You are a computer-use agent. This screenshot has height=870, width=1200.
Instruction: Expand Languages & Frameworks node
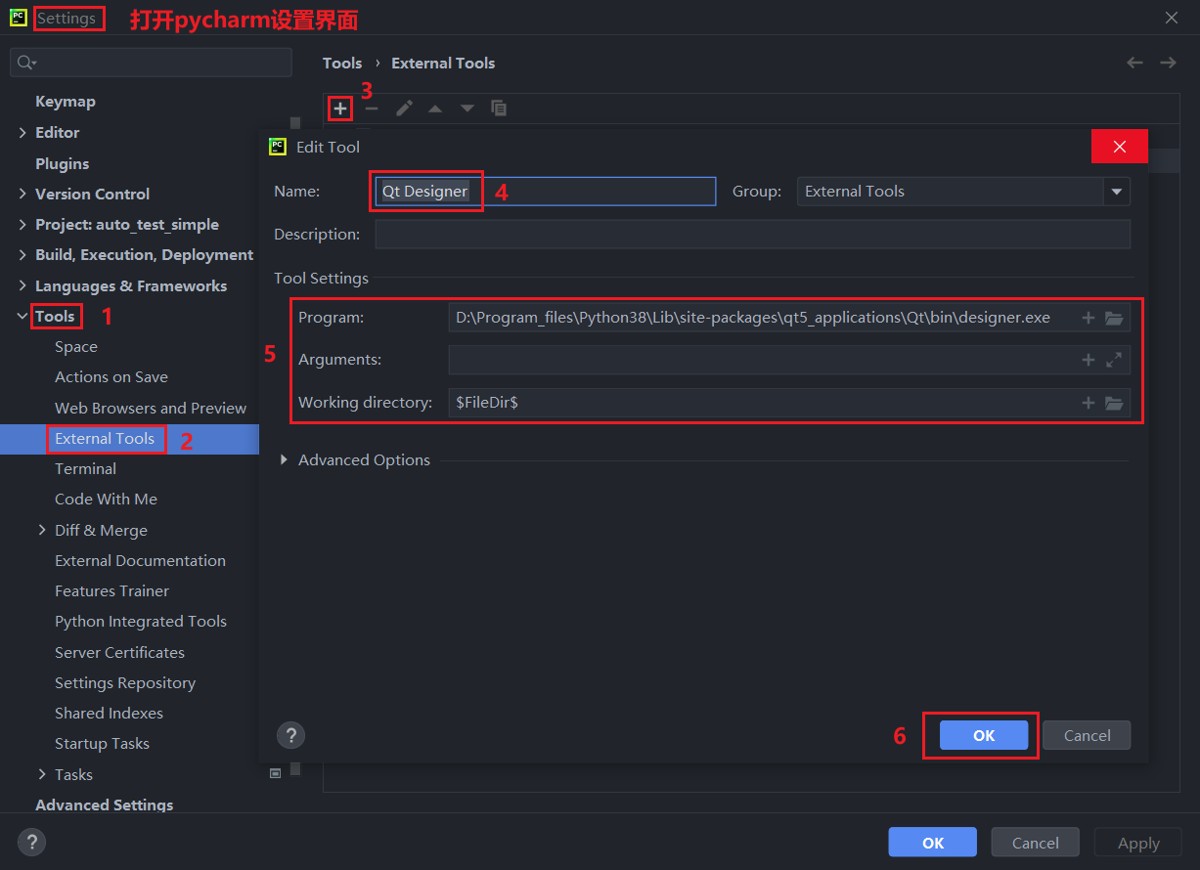pos(23,286)
